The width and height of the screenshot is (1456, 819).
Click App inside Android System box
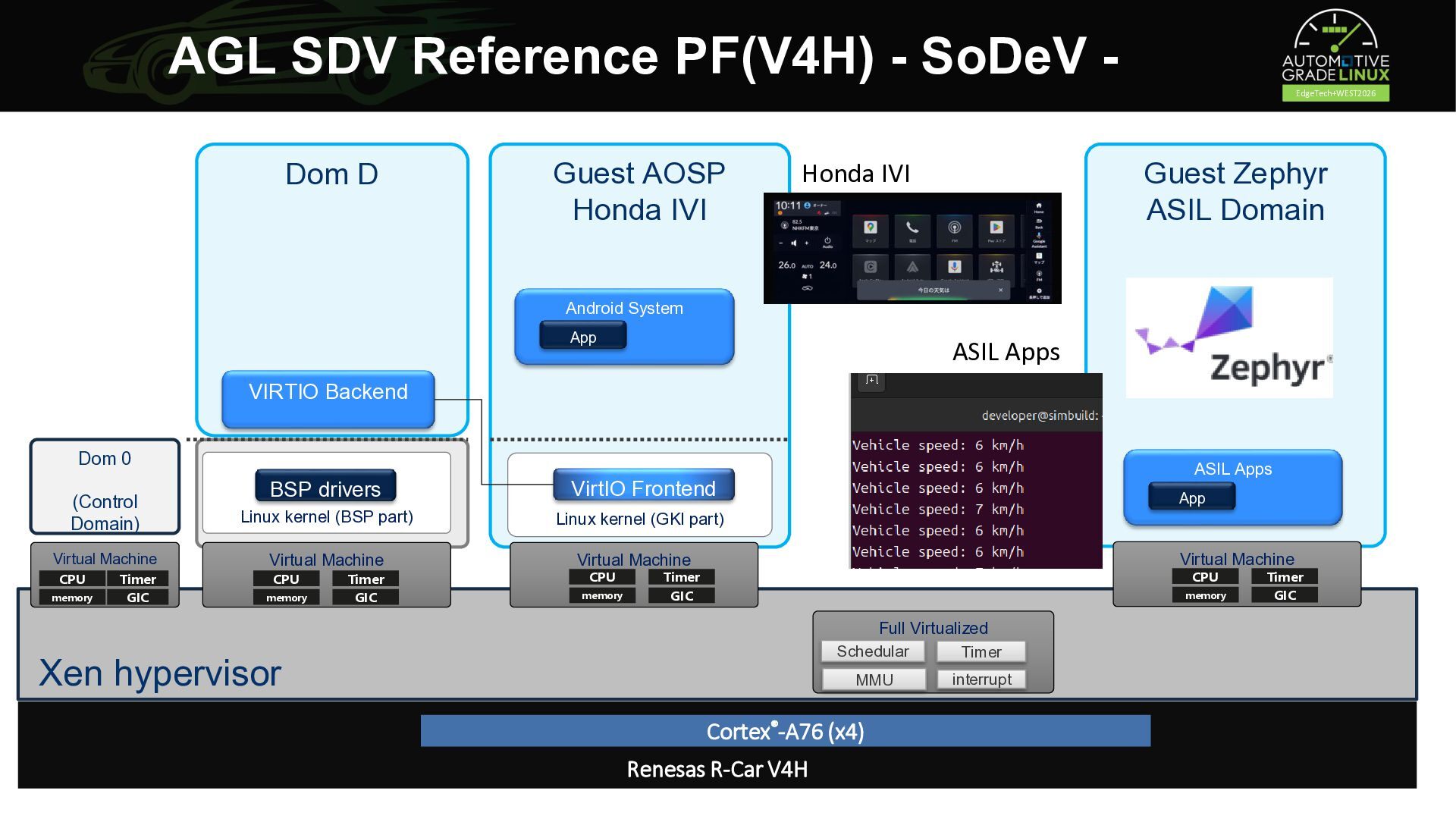[583, 335]
